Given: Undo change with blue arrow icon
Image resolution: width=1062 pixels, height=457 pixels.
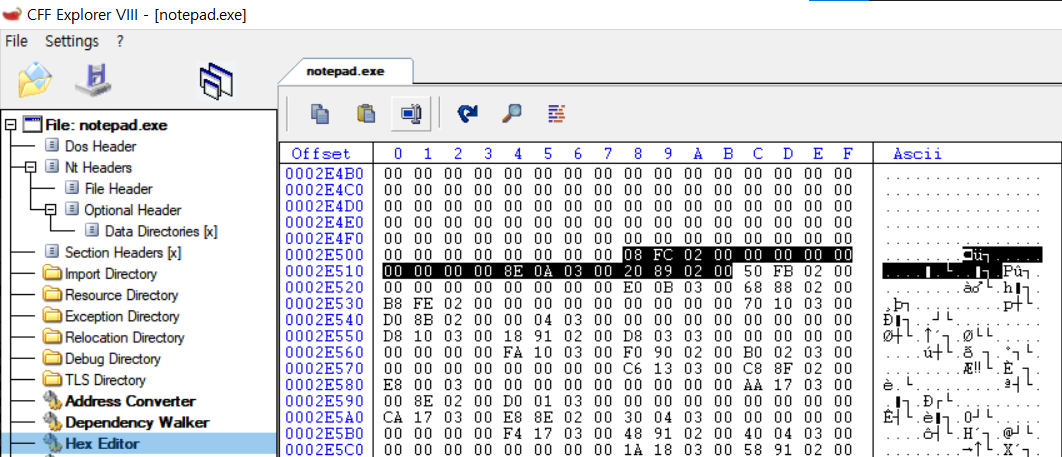Looking at the screenshot, I should coord(467,113).
